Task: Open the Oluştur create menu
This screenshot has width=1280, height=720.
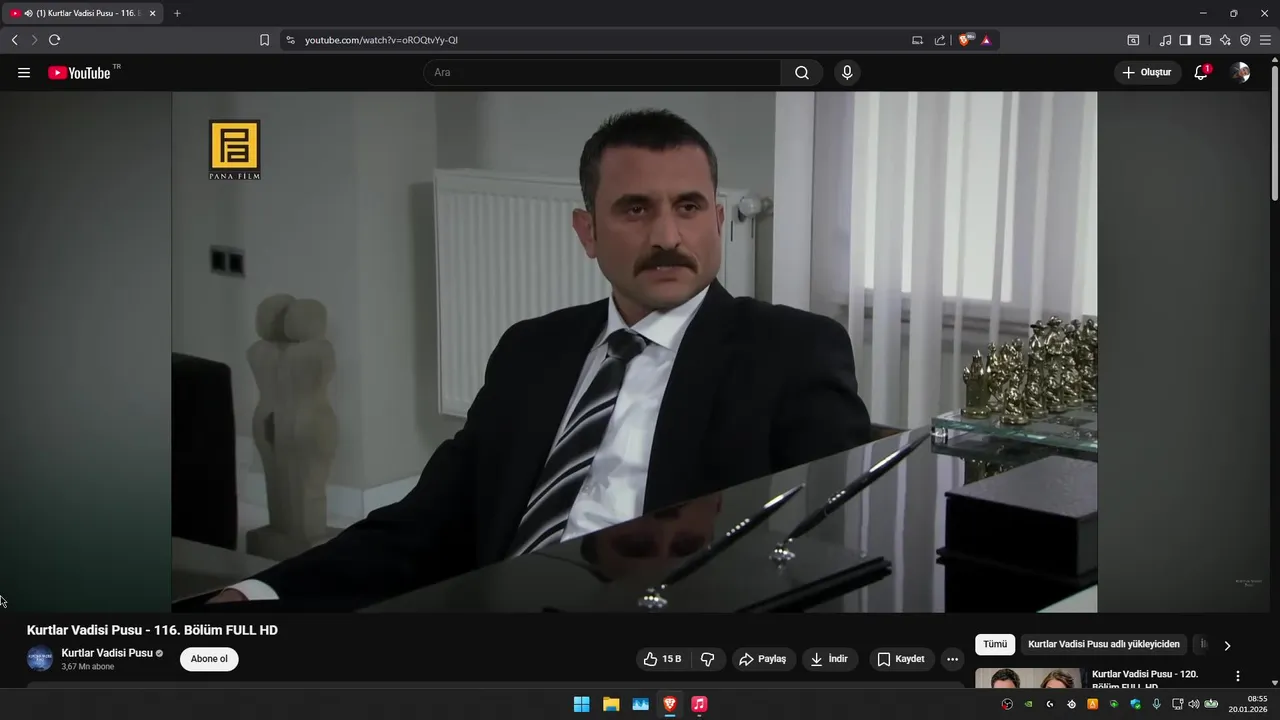Action: point(1147,73)
